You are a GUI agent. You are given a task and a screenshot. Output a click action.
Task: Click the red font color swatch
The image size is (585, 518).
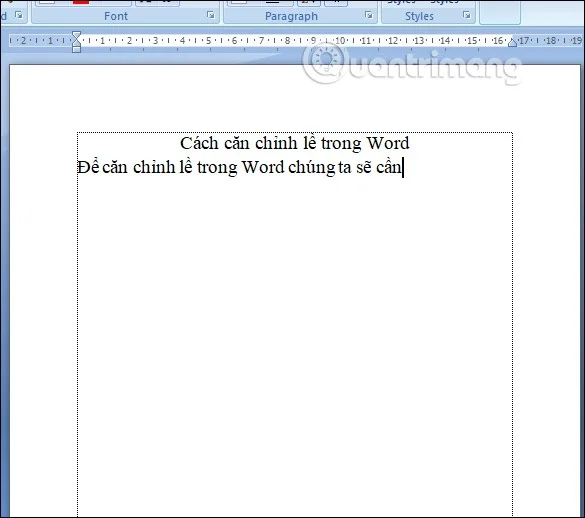coord(81,2)
